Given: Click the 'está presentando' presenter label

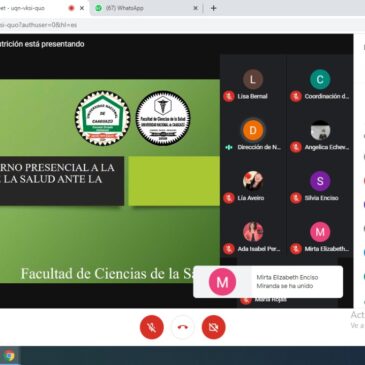Looking at the screenshot, I should [x=54, y=44].
